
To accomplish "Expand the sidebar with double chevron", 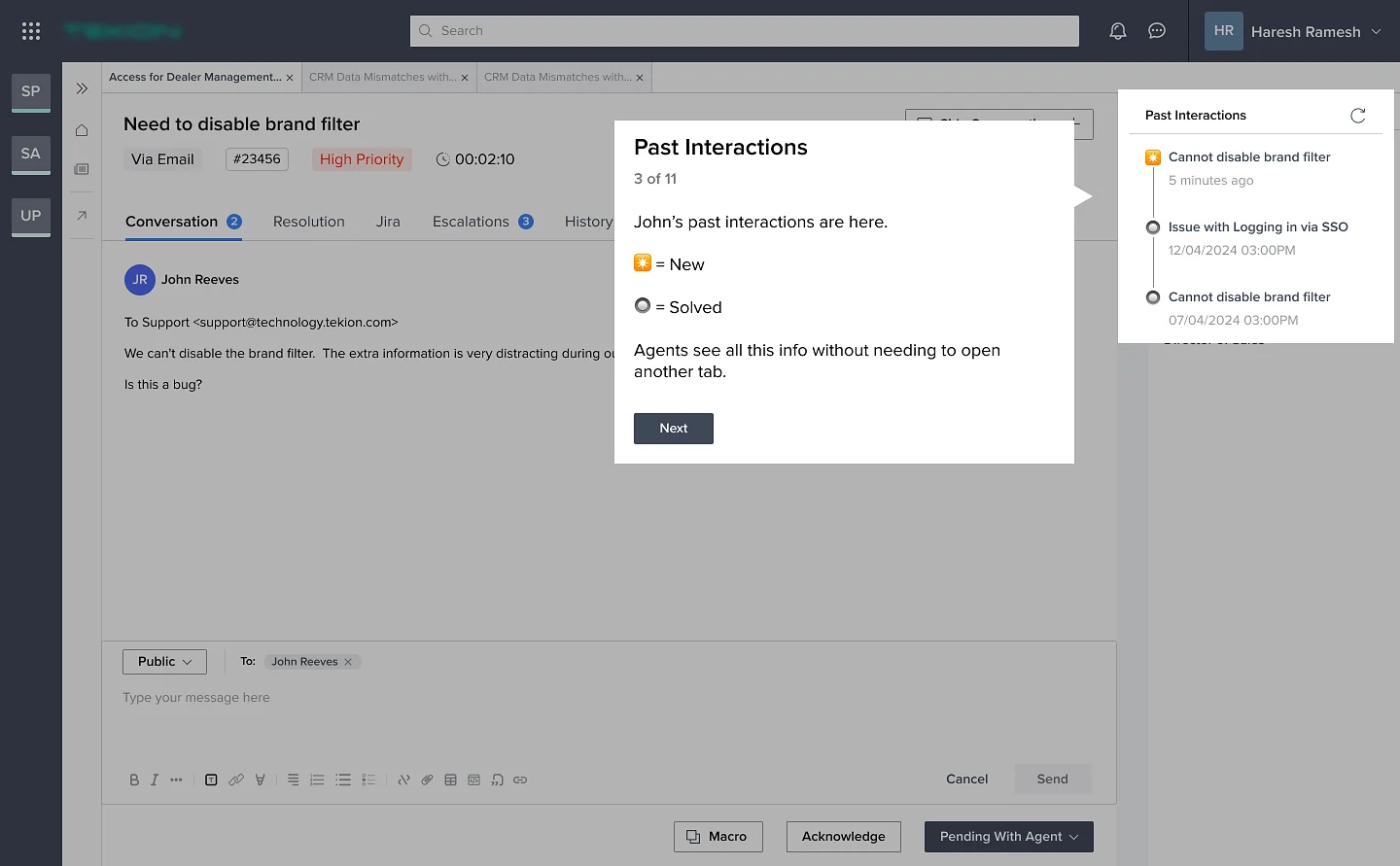I will tap(82, 88).
